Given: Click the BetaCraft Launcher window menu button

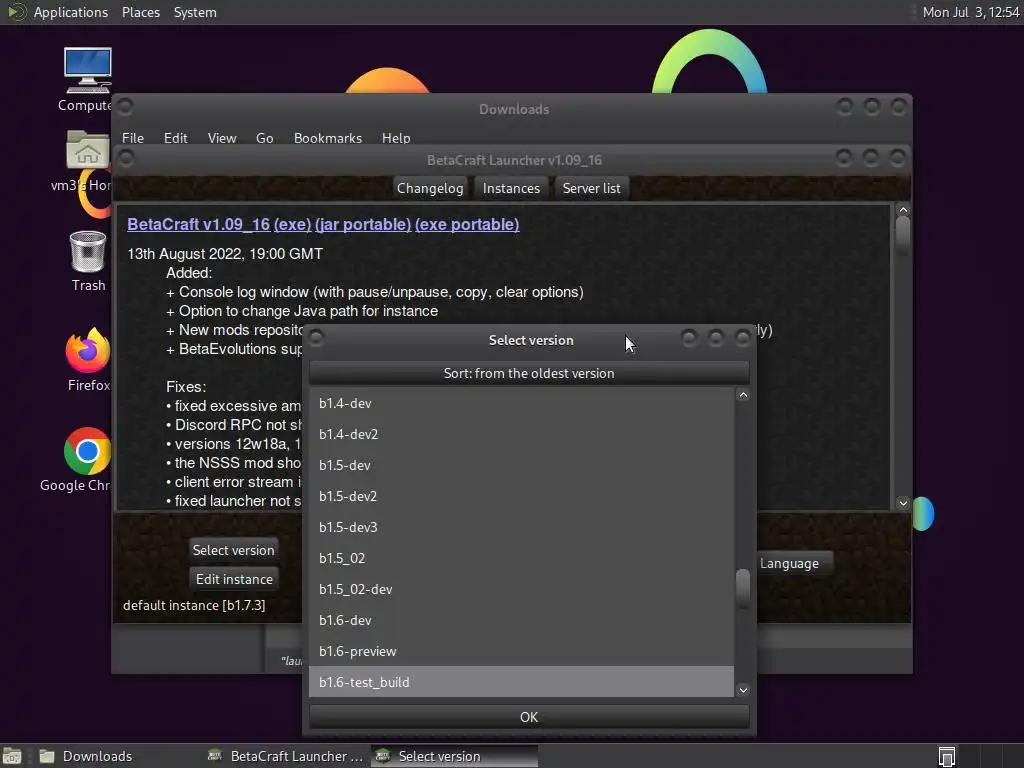Looking at the screenshot, I should tap(126, 158).
